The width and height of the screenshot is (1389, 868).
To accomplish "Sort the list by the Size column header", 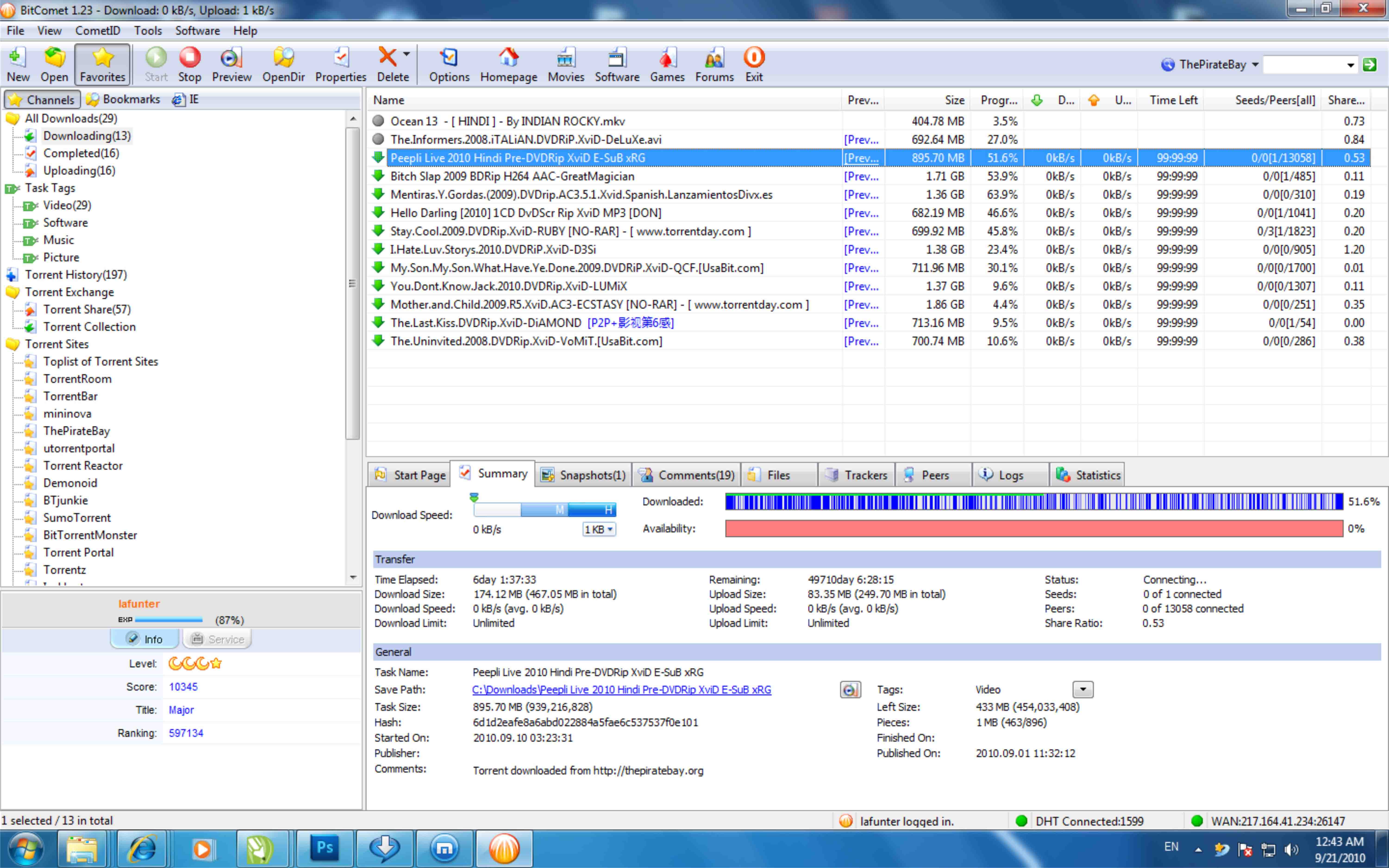I will tap(928, 100).
